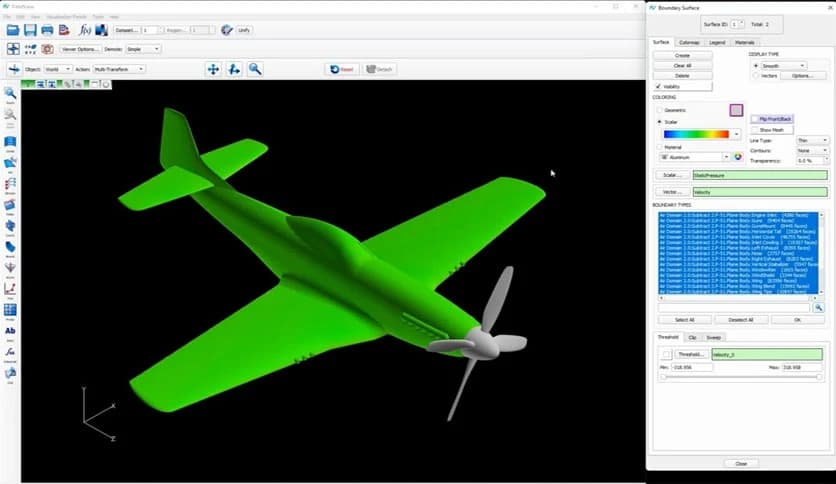Click the geometric color swatch
Screen dimensions: 836x484
click(x=736, y=110)
